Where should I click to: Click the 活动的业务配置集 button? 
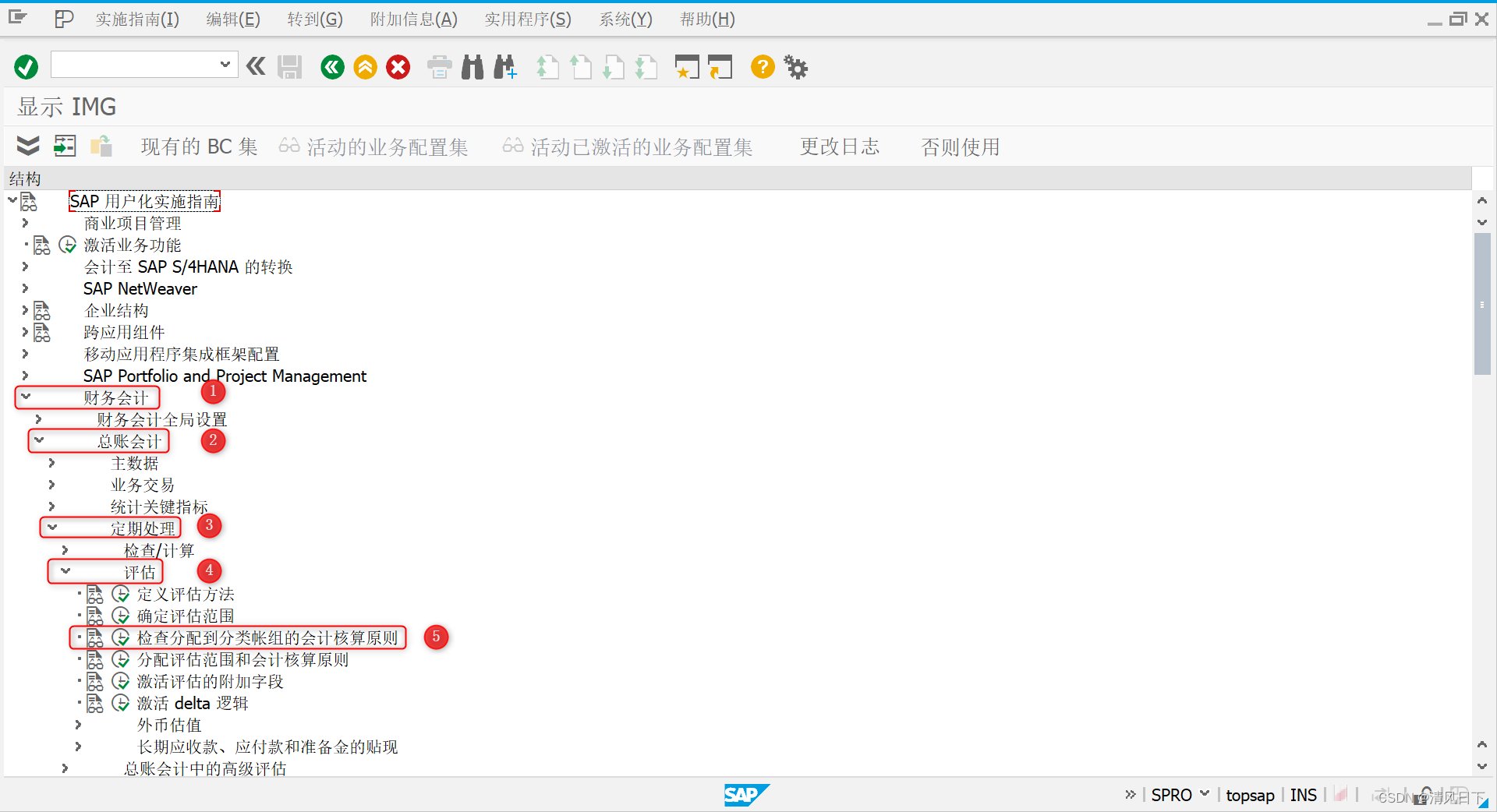373,147
